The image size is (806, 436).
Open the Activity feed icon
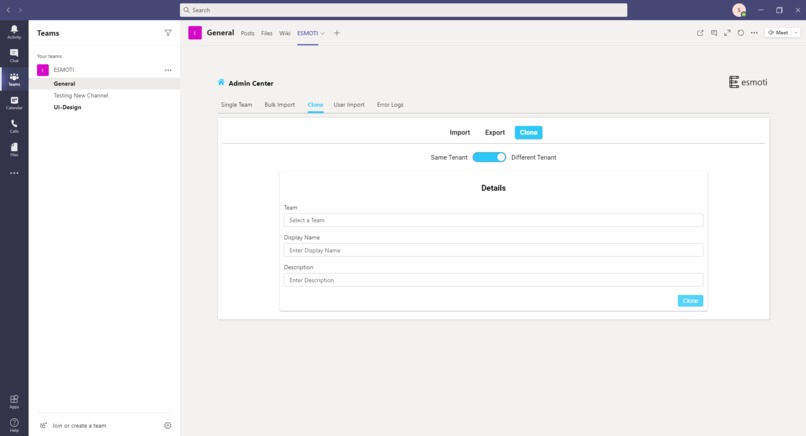pyautogui.click(x=14, y=31)
